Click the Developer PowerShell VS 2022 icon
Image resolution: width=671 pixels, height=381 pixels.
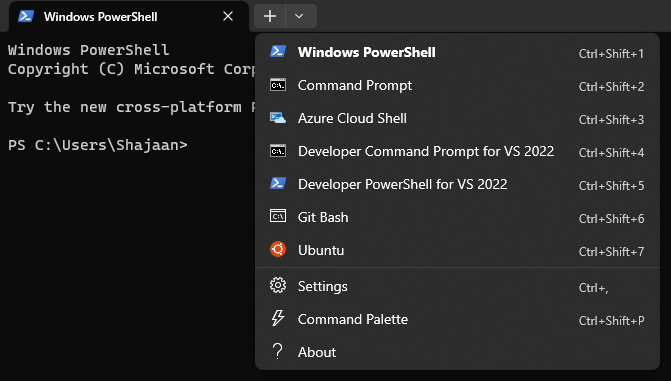pos(278,184)
